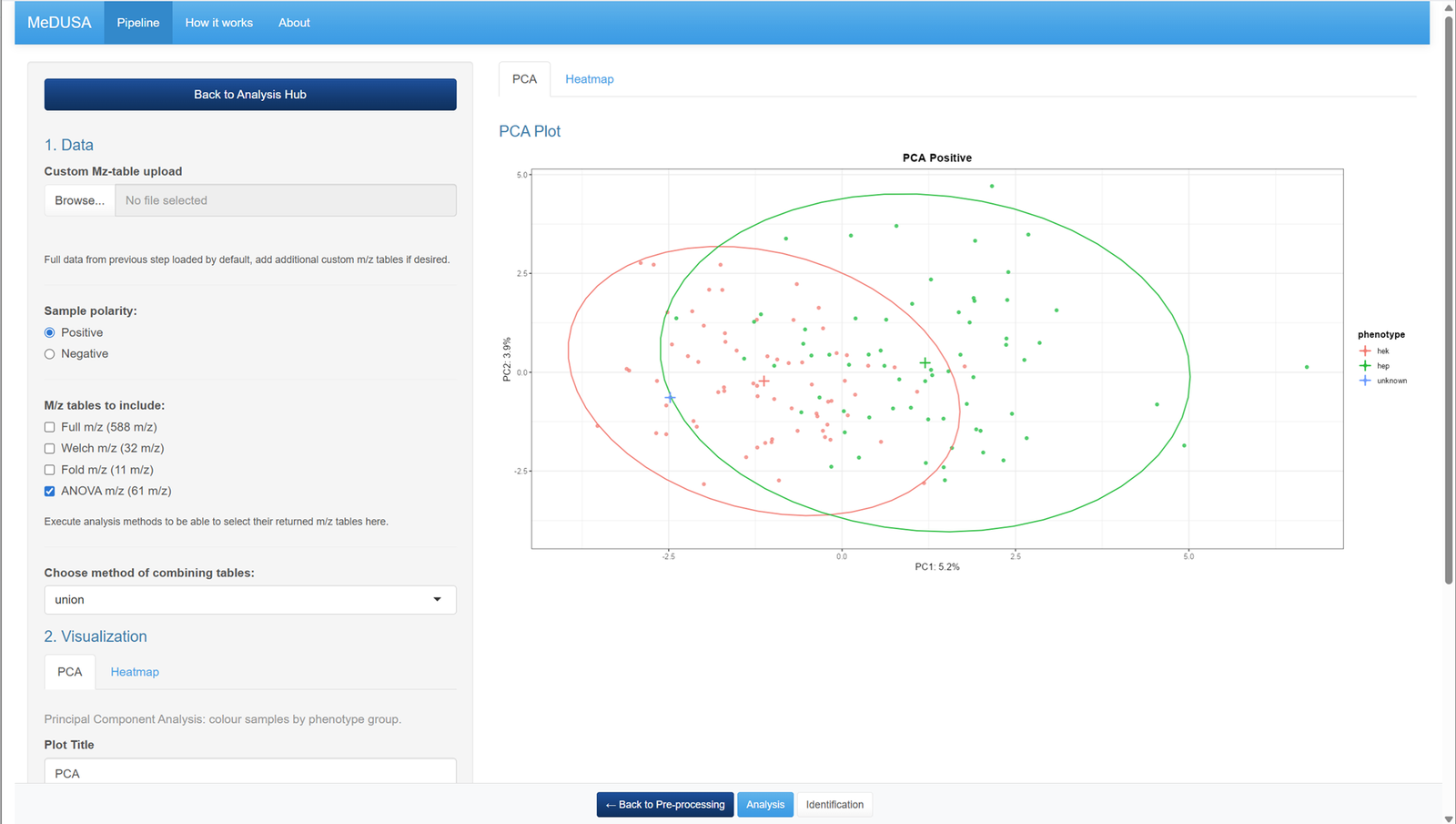The image size is (1456, 824).
Task: Check Welch m/z (32 m/z) table
Action: (50, 448)
